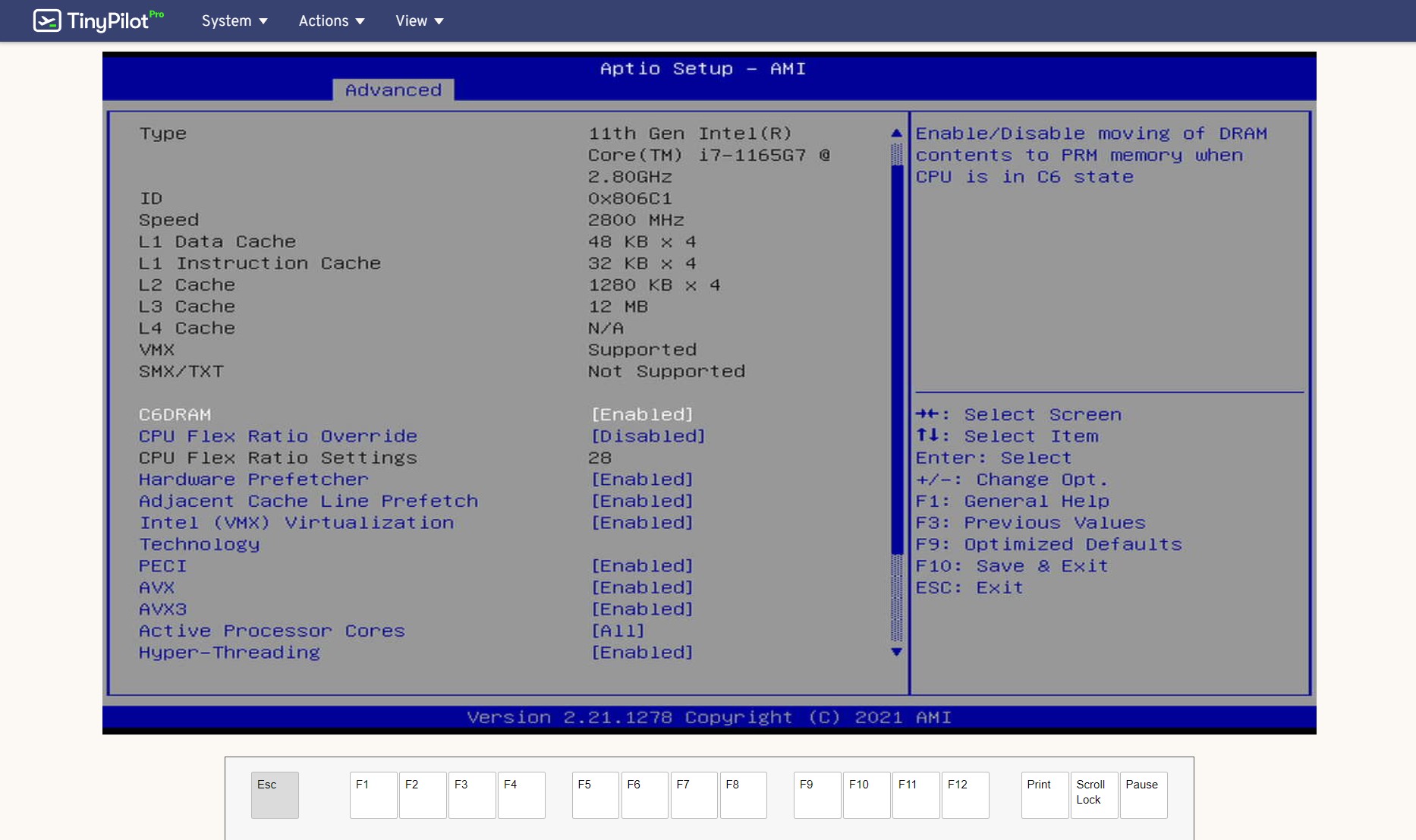This screenshot has width=1416, height=840.
Task: Toggle the C6DRAM Enabled setting
Action: [641, 414]
